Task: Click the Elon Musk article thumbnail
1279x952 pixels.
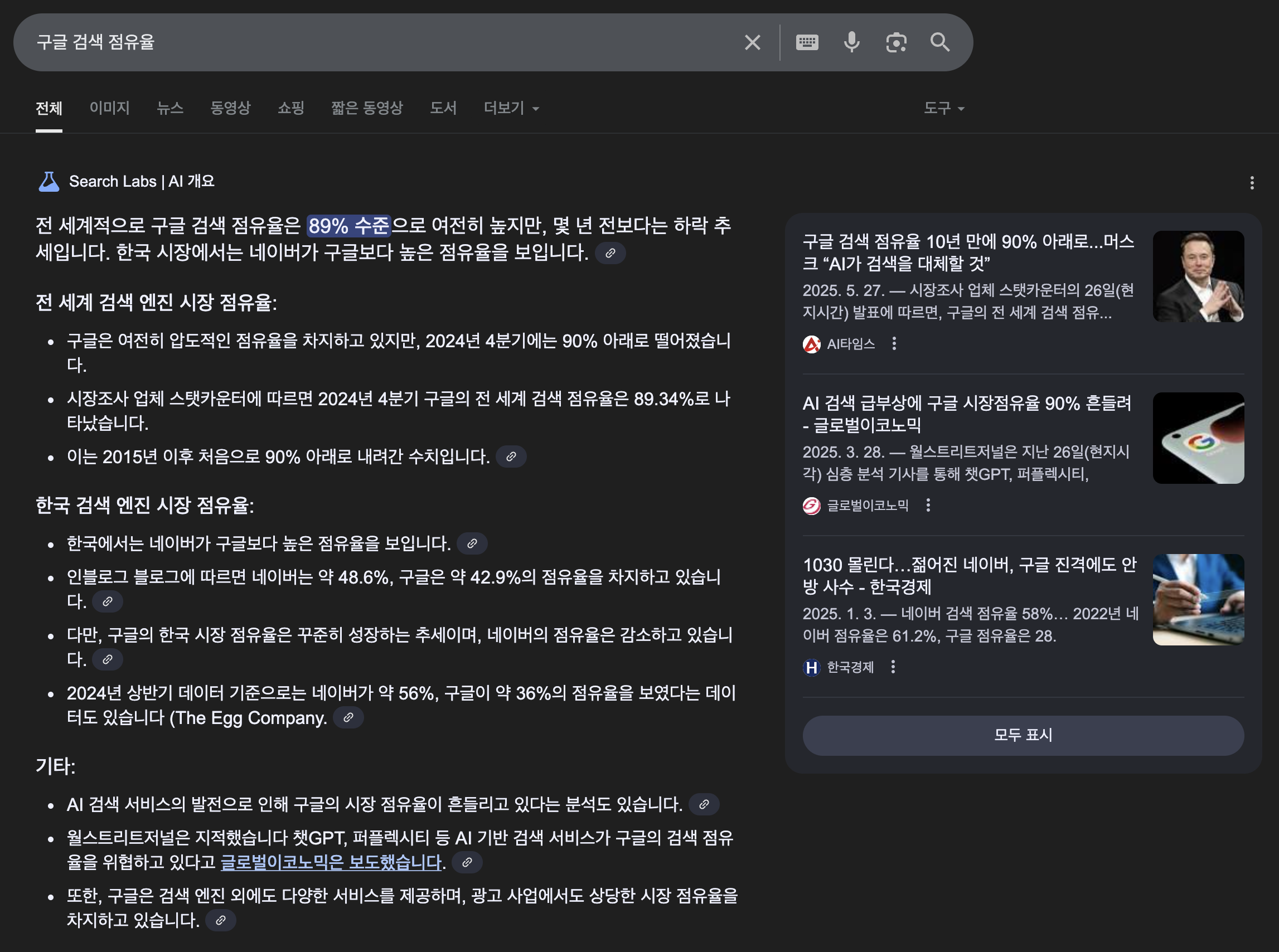Action: (x=1198, y=276)
